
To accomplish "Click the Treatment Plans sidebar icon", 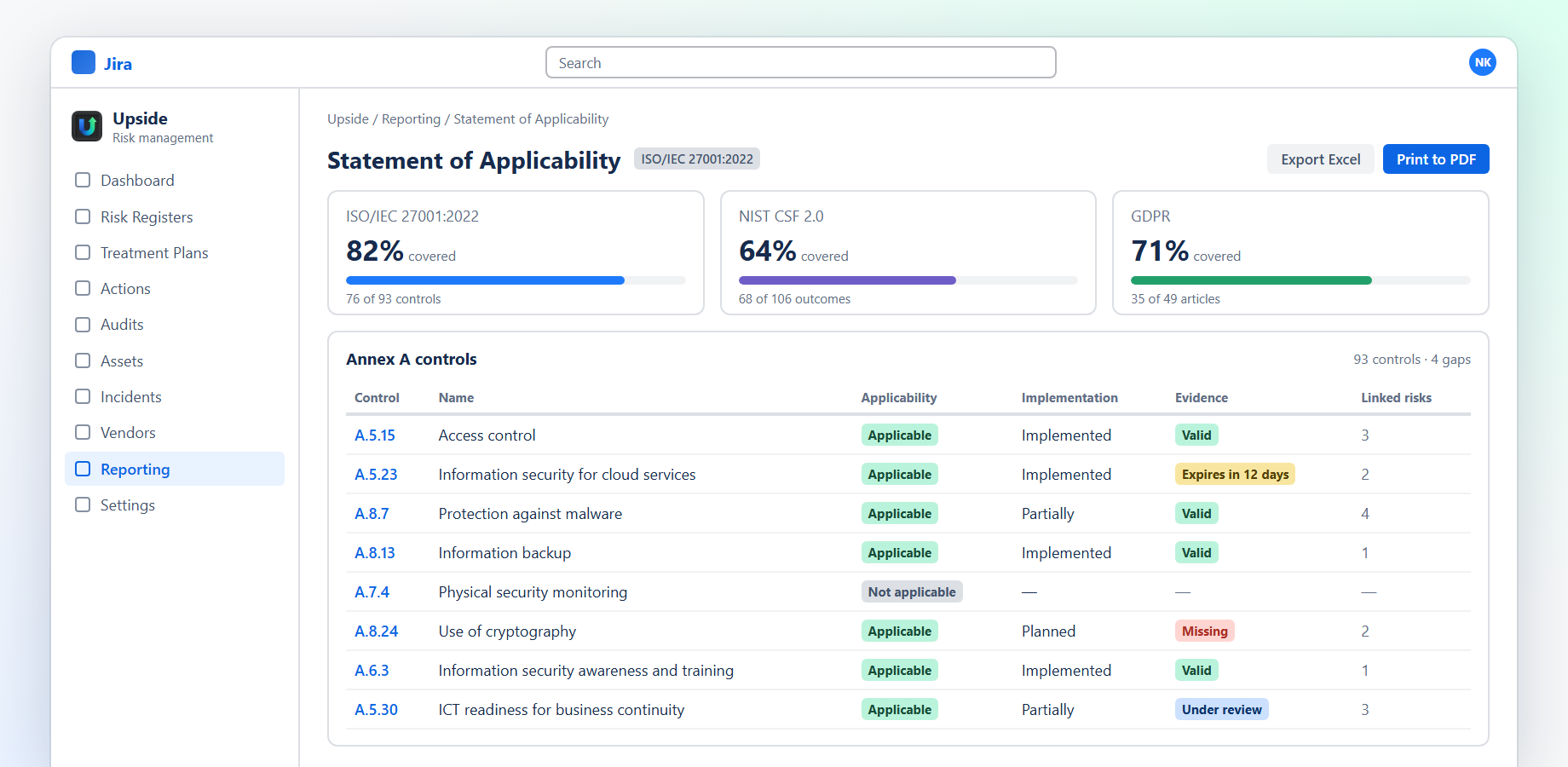I will tap(83, 252).
